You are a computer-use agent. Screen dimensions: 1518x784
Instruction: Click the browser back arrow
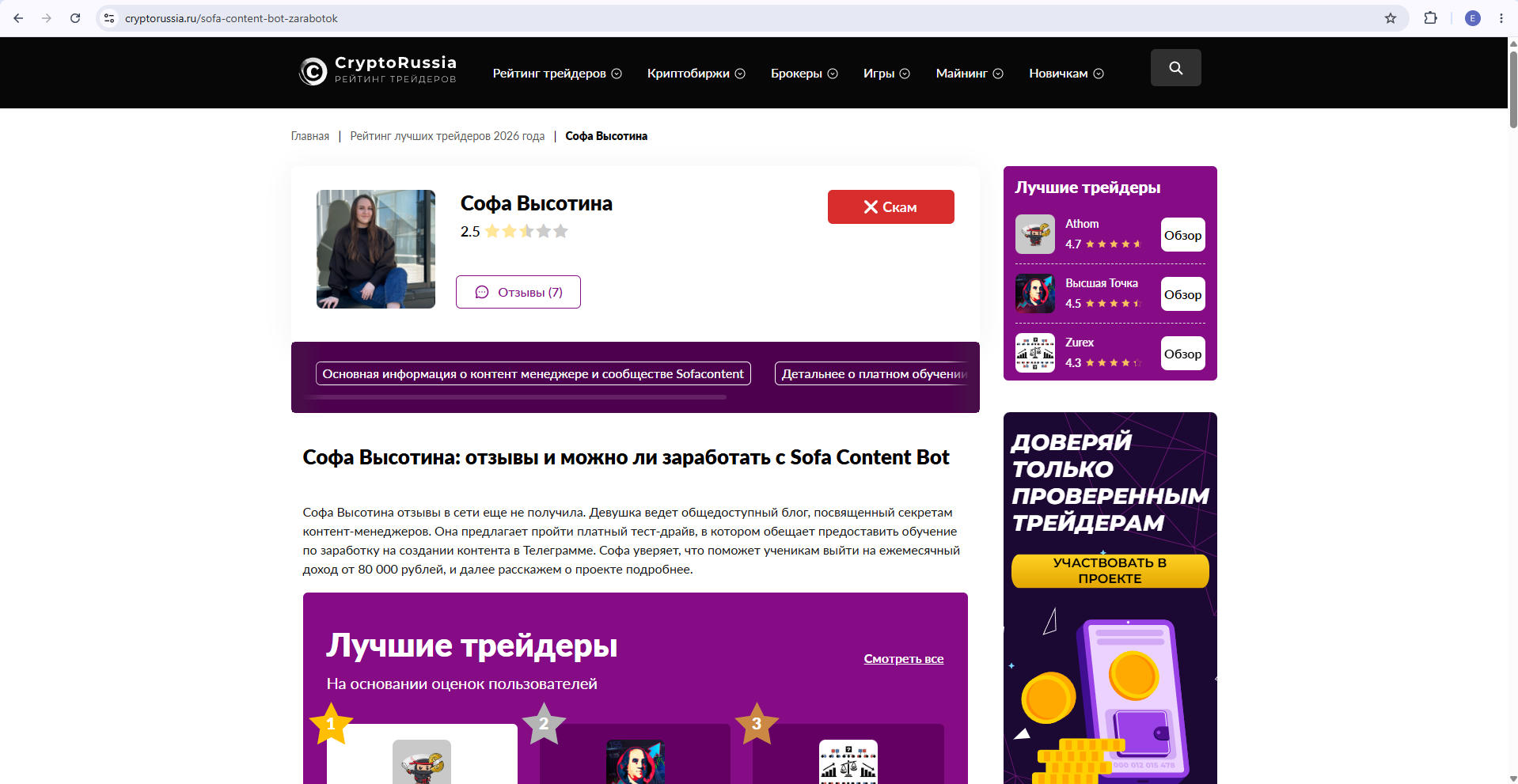coord(18,18)
